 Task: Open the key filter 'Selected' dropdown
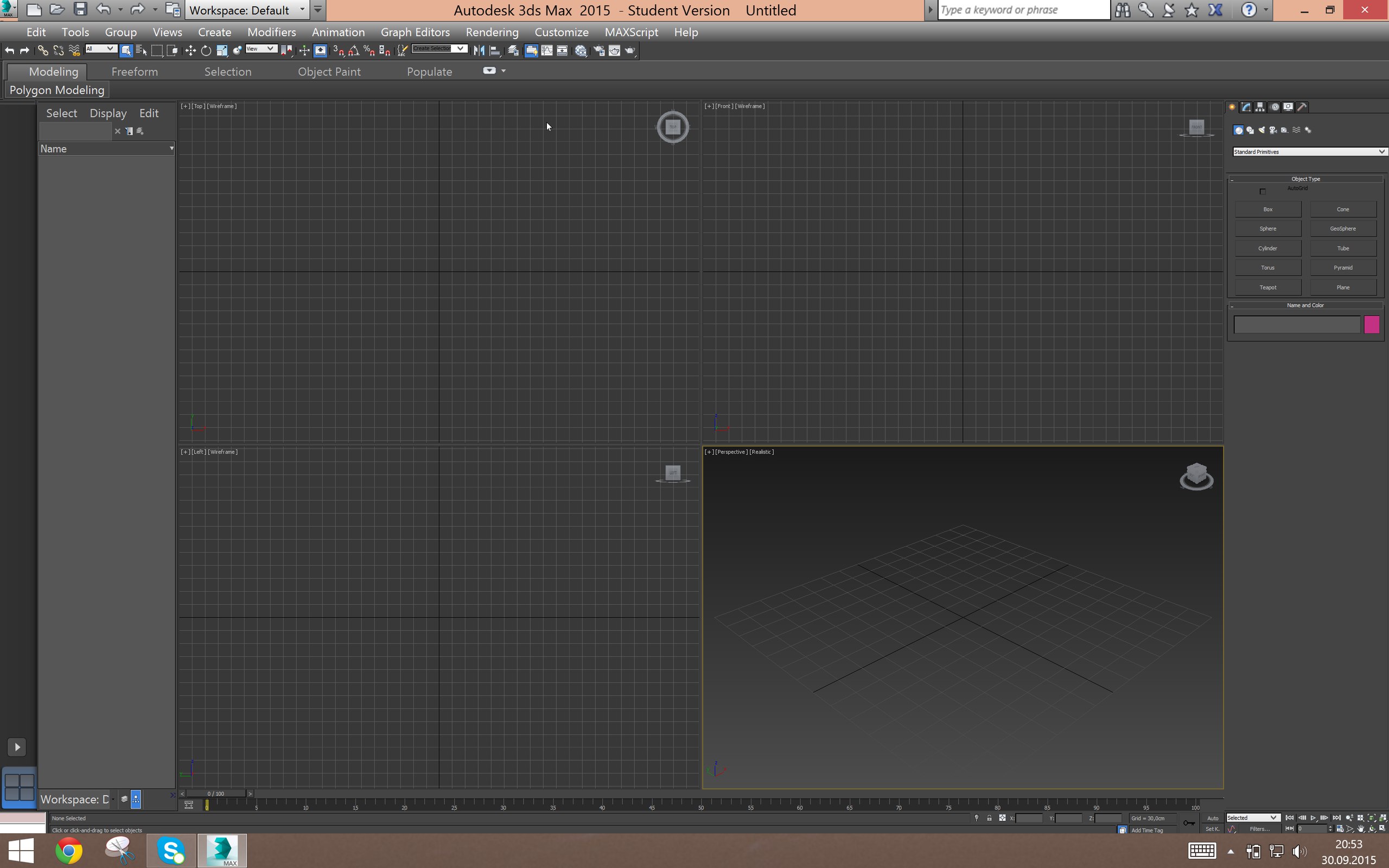(x=1252, y=818)
